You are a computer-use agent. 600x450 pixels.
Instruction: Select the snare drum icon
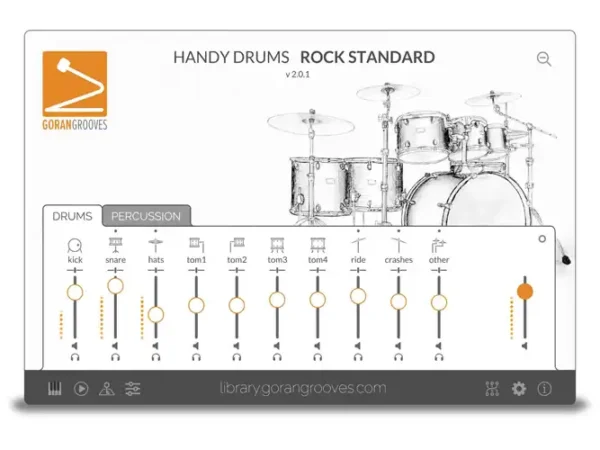point(115,245)
